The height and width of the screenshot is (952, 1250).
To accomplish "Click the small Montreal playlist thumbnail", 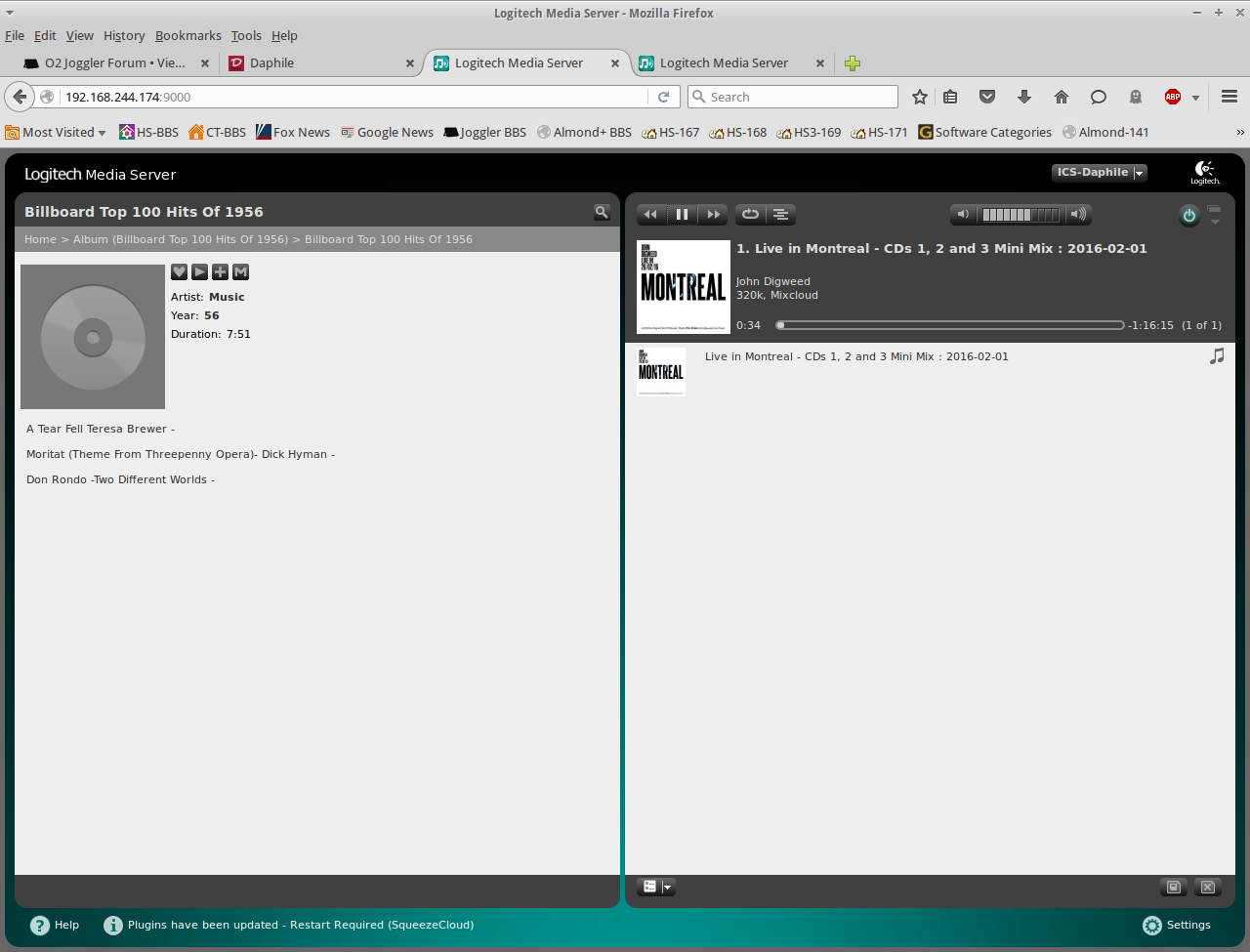I will (x=661, y=372).
